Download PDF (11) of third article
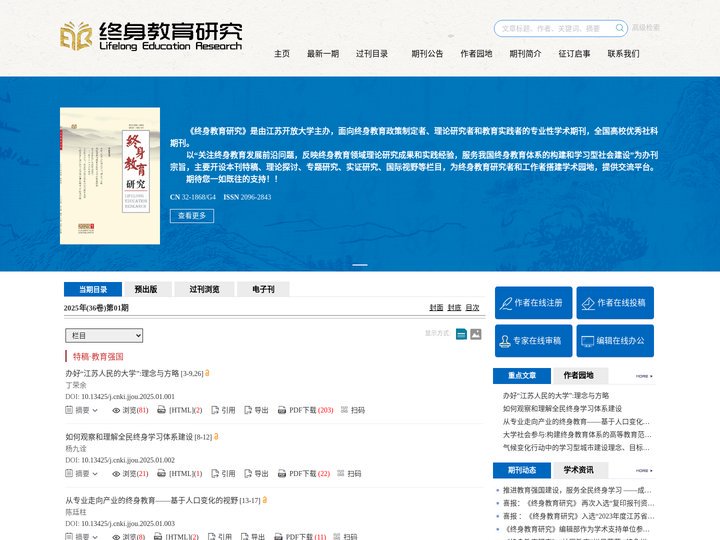Viewport: 720px width, 540px height. (x=300, y=536)
